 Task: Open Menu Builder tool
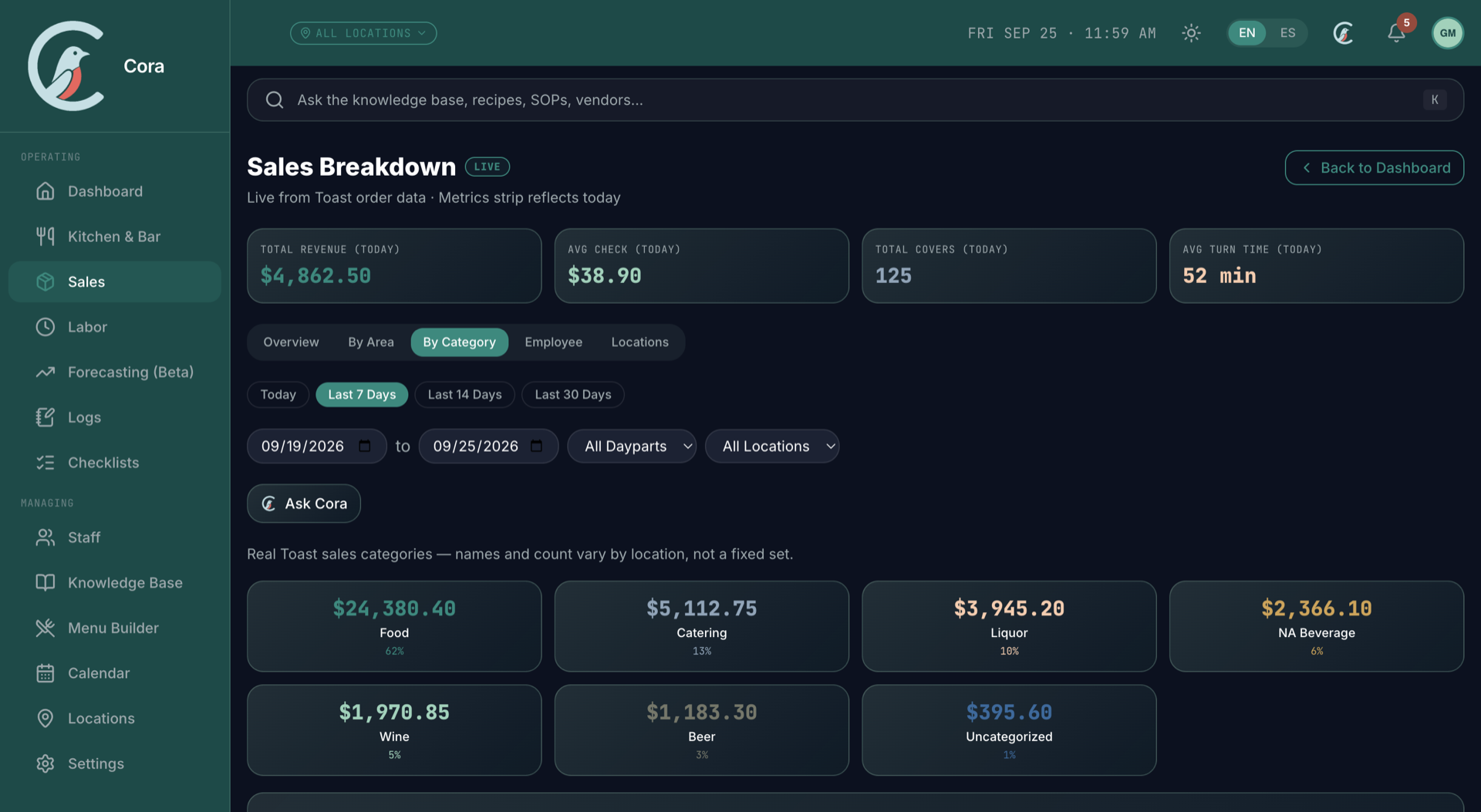click(114, 628)
